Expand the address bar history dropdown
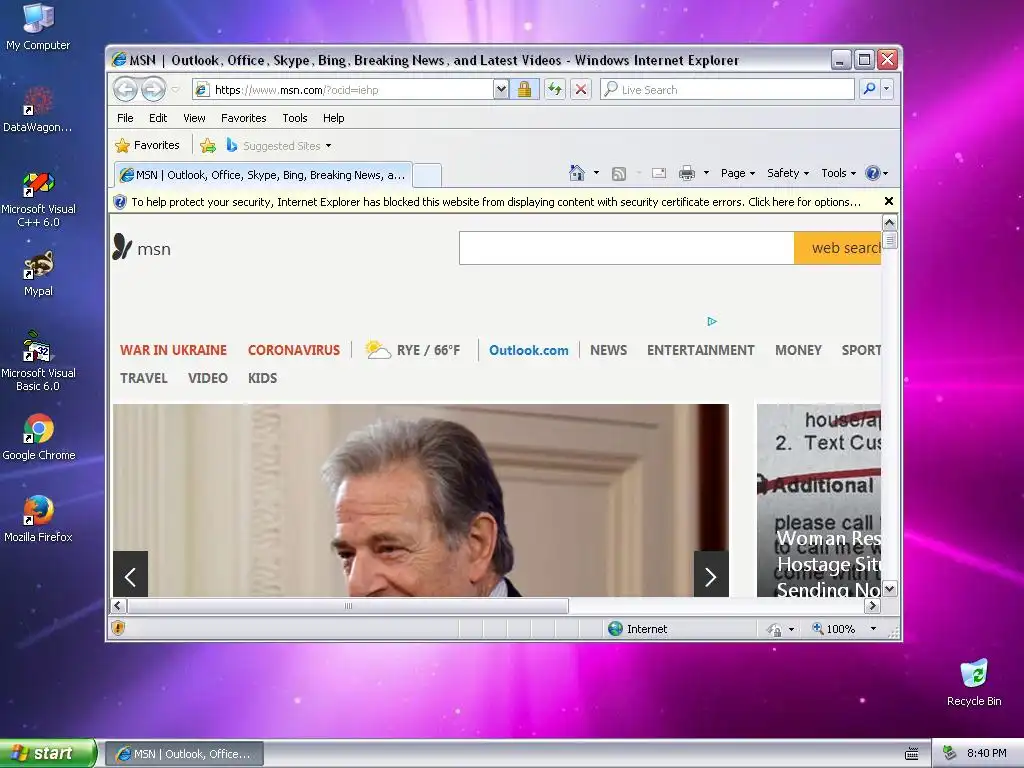 [500, 89]
